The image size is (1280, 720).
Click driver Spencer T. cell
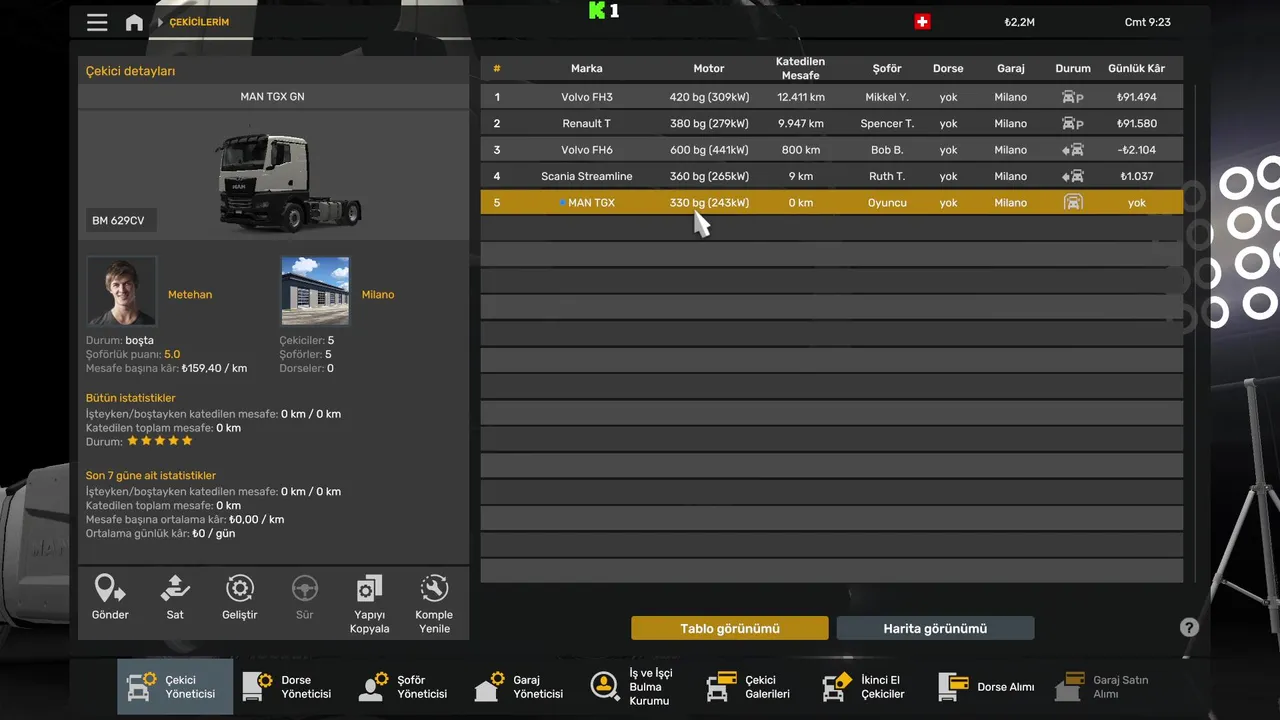click(887, 123)
